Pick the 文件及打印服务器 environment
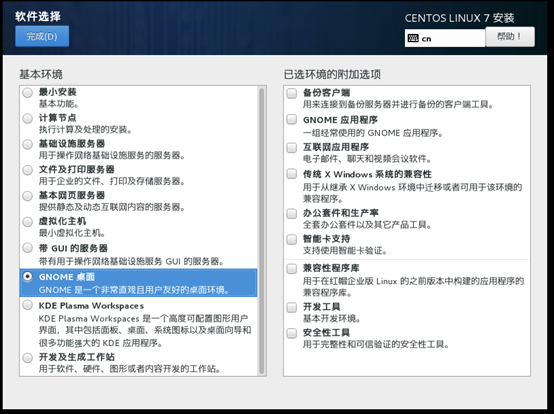554x414 pixels. pyautogui.click(x=28, y=170)
